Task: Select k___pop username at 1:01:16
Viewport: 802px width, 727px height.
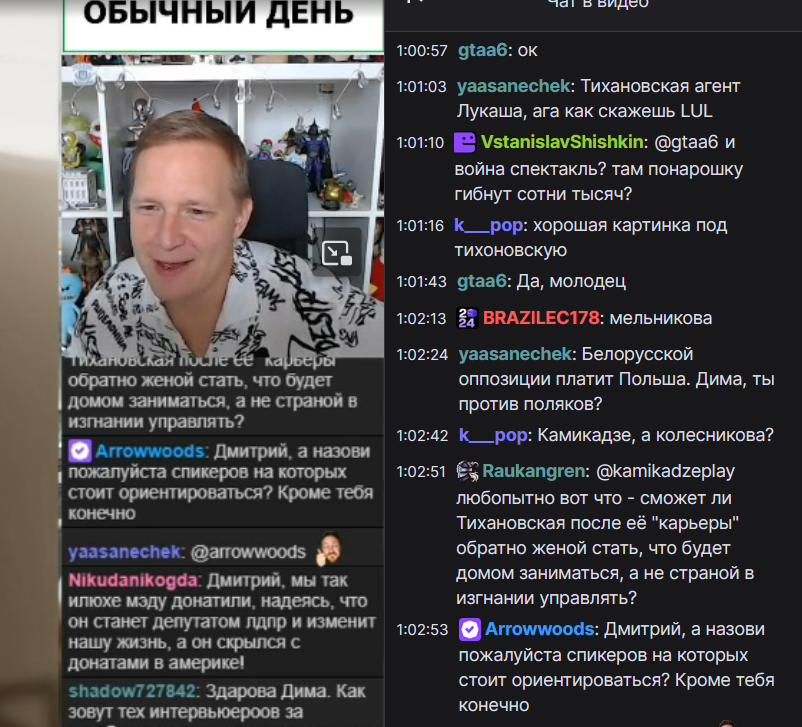Action: point(488,225)
